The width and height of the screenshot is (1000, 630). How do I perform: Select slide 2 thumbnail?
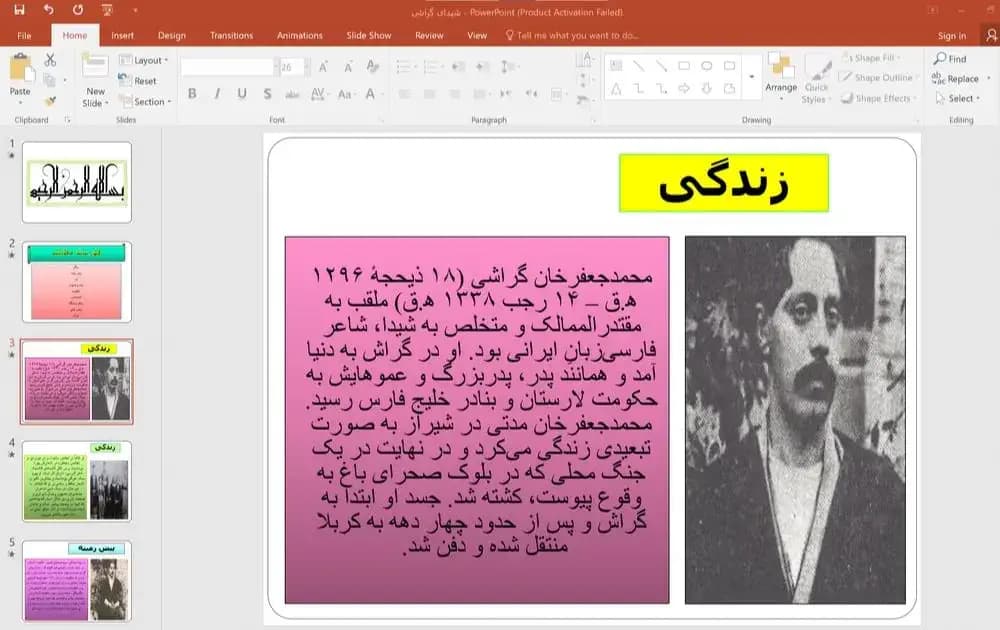coord(77,282)
